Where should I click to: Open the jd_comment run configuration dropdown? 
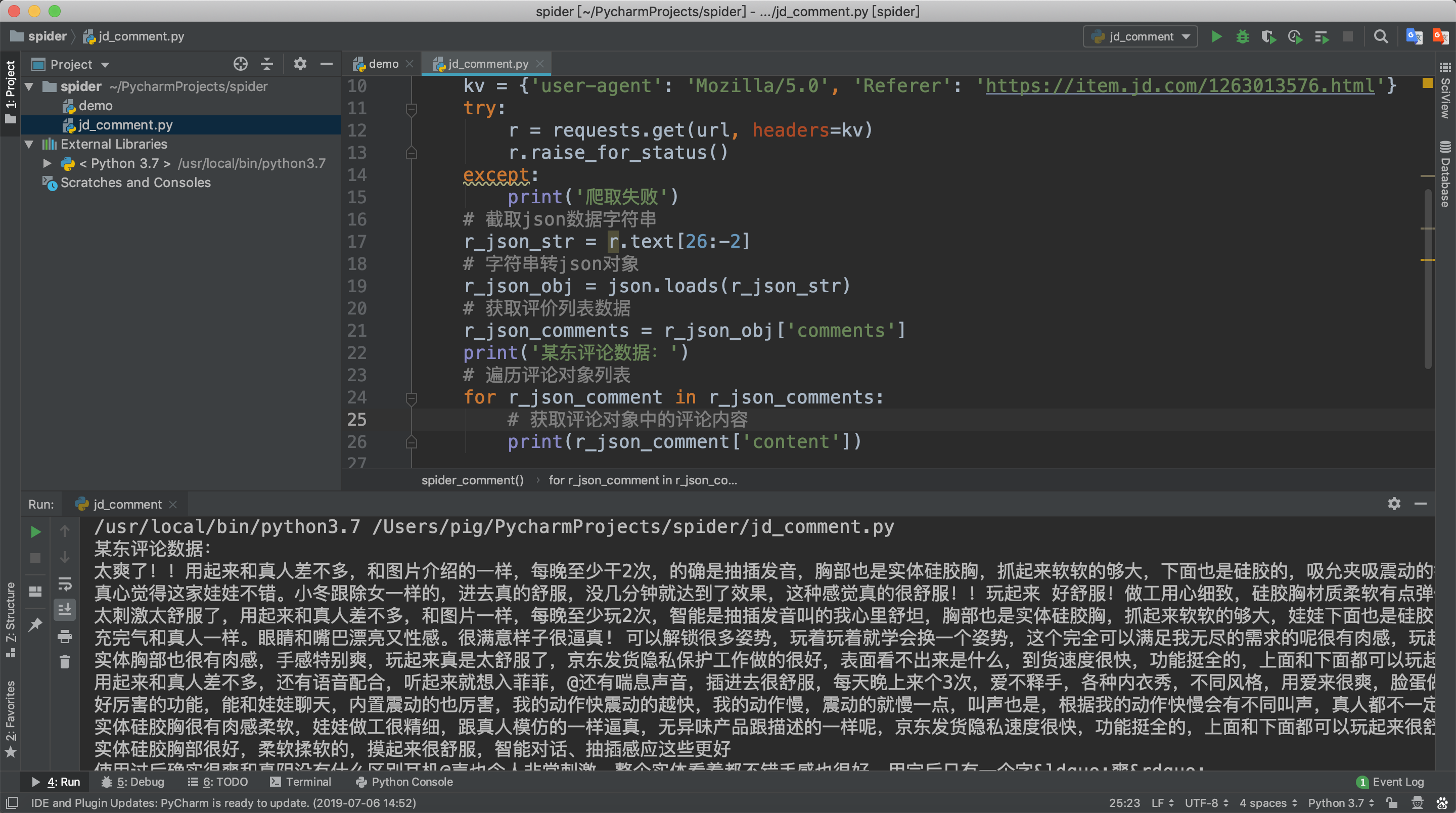tap(1141, 37)
